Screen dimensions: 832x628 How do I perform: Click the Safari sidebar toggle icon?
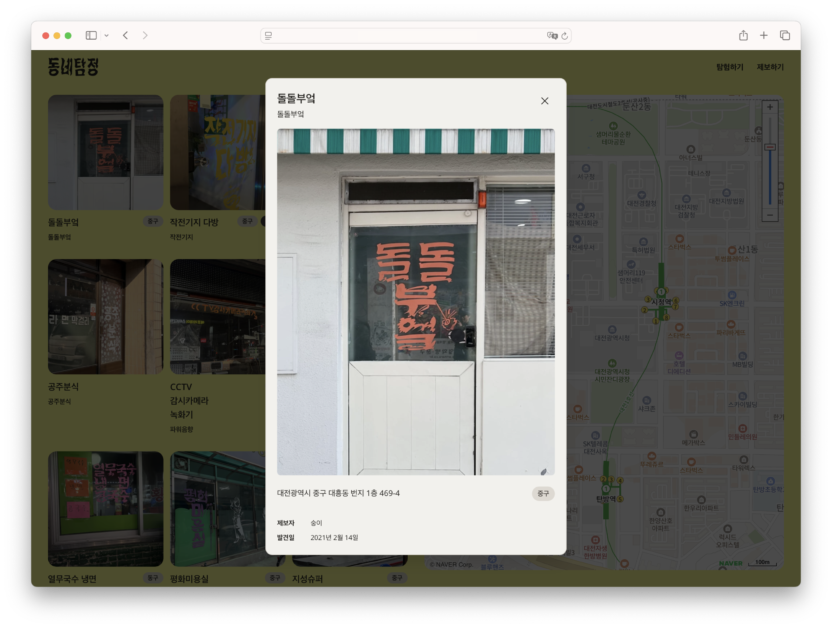pyautogui.click(x=91, y=35)
